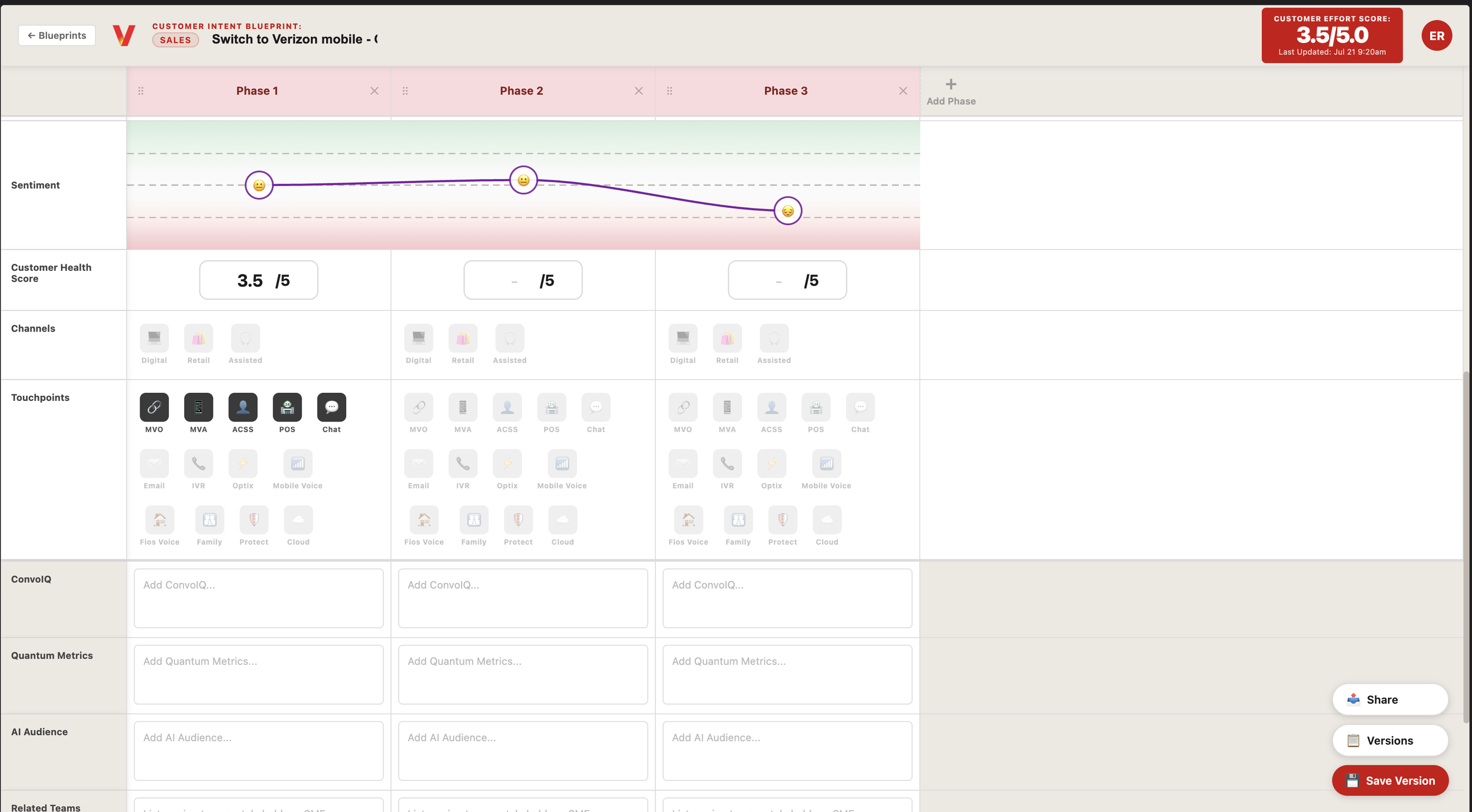
Task: Select the Cloud icon in Phase 3
Action: (827, 520)
